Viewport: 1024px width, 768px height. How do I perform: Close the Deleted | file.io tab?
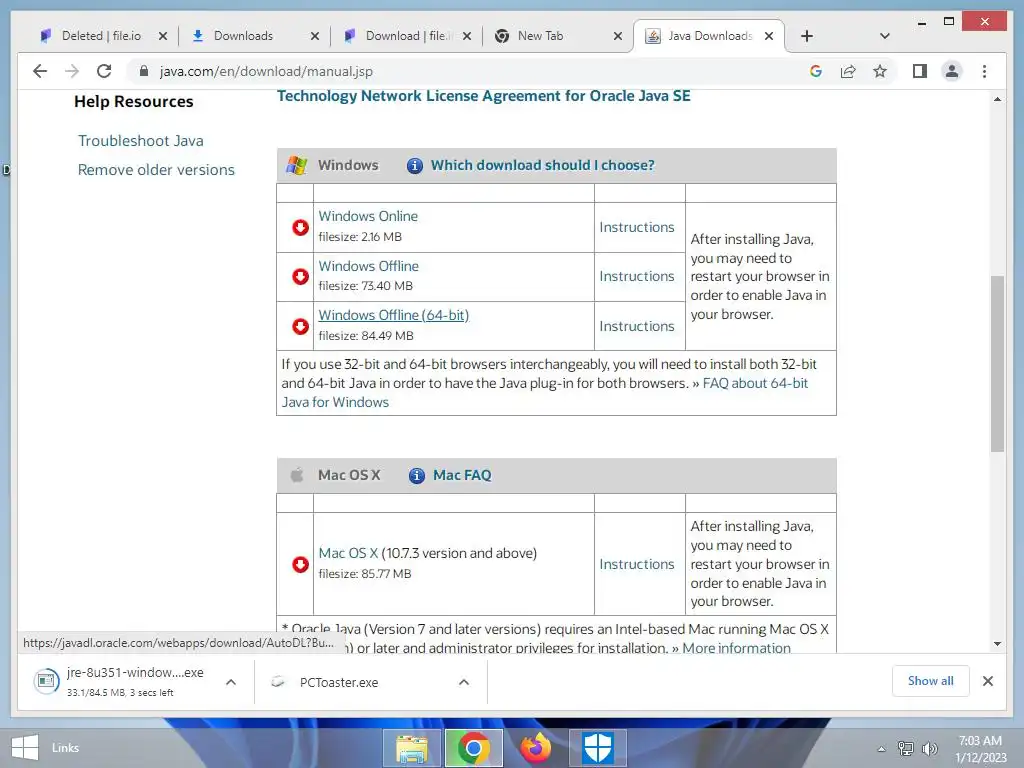point(163,37)
